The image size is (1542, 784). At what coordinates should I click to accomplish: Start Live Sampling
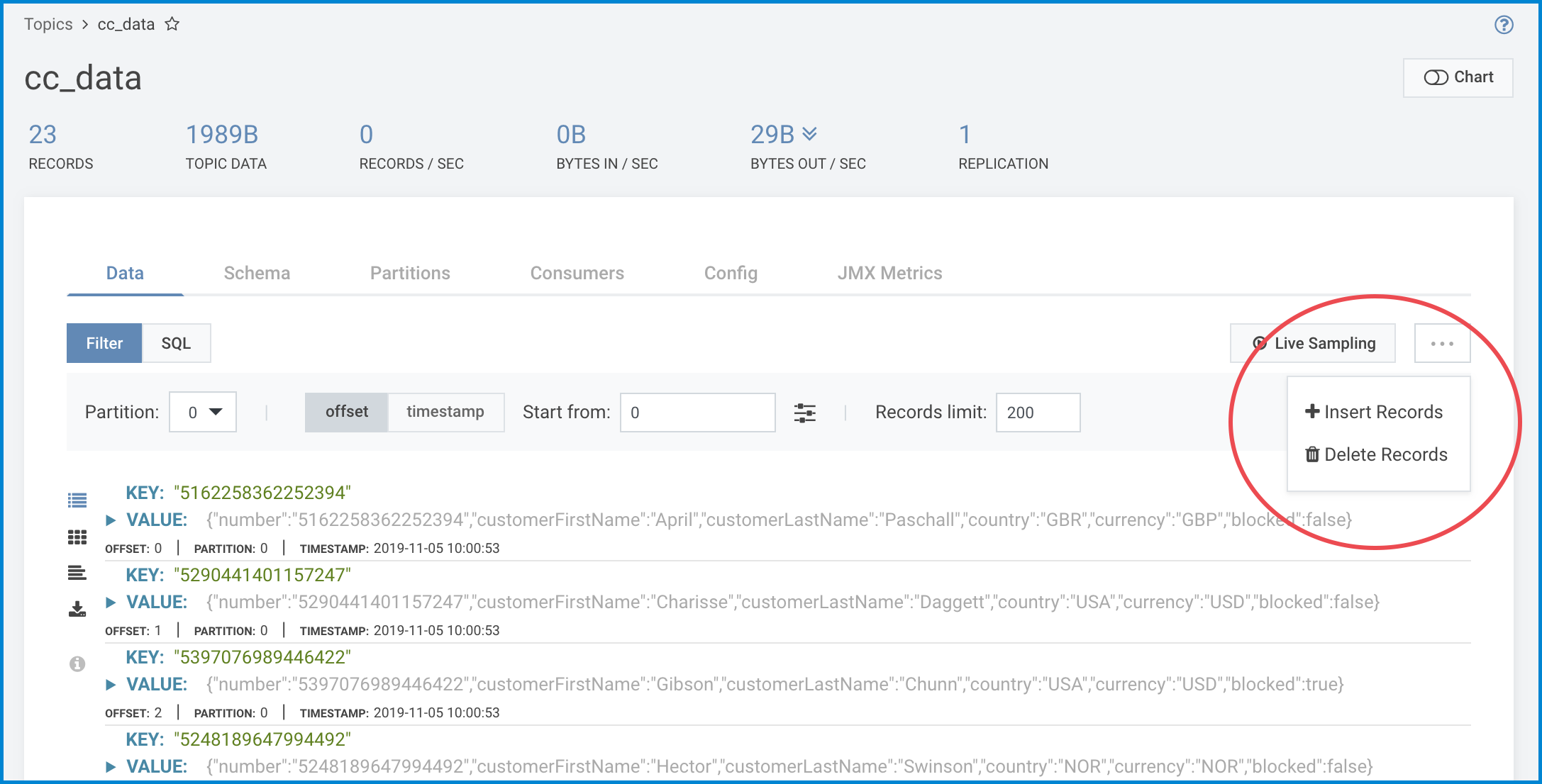(1313, 343)
